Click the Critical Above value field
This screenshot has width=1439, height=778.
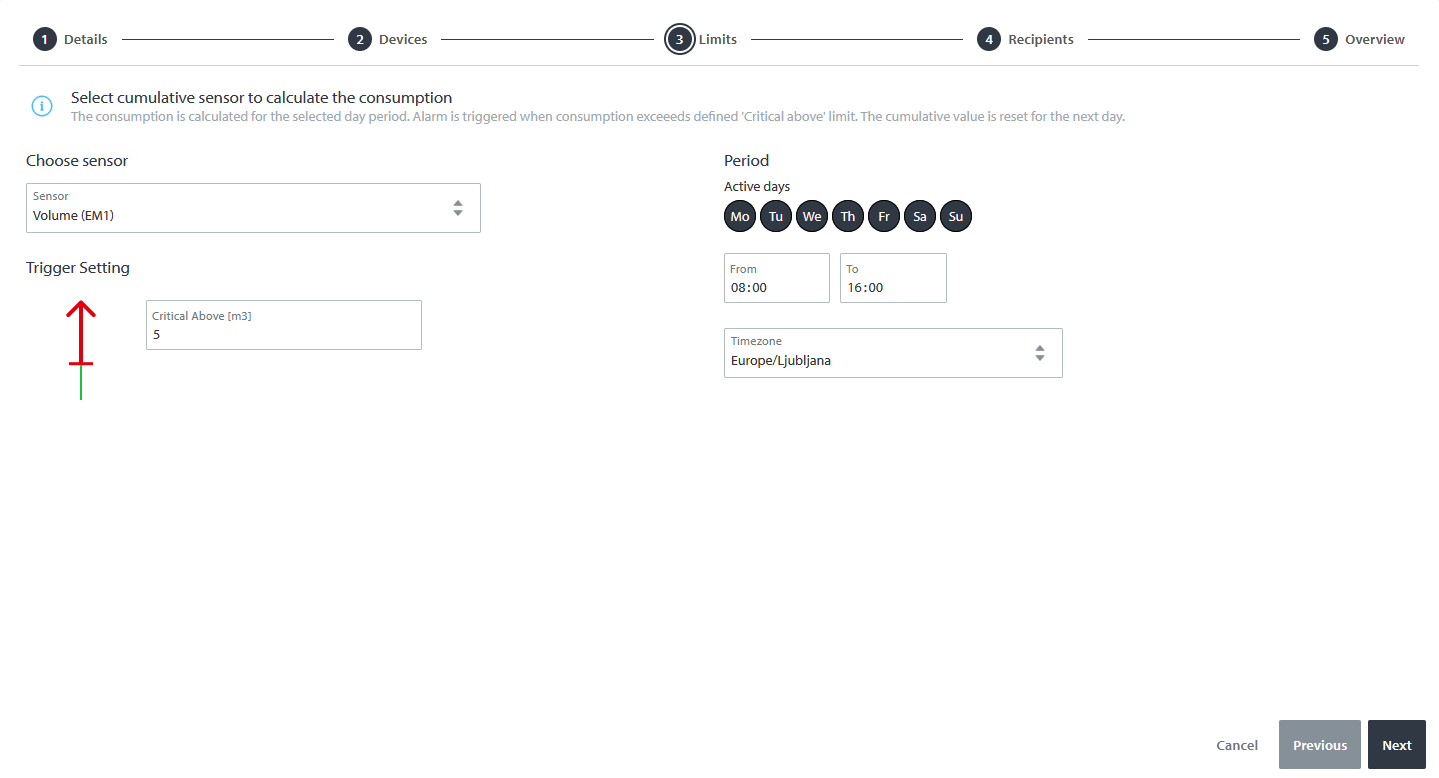[283, 334]
